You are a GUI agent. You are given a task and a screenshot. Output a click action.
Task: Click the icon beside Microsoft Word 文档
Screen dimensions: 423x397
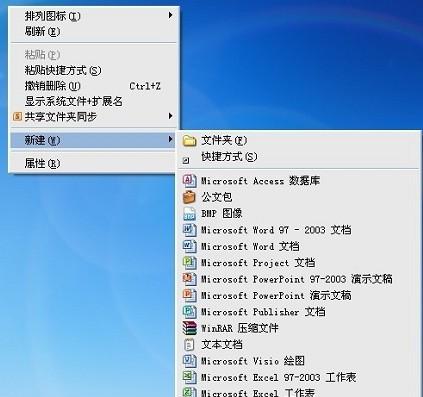[x=189, y=246]
